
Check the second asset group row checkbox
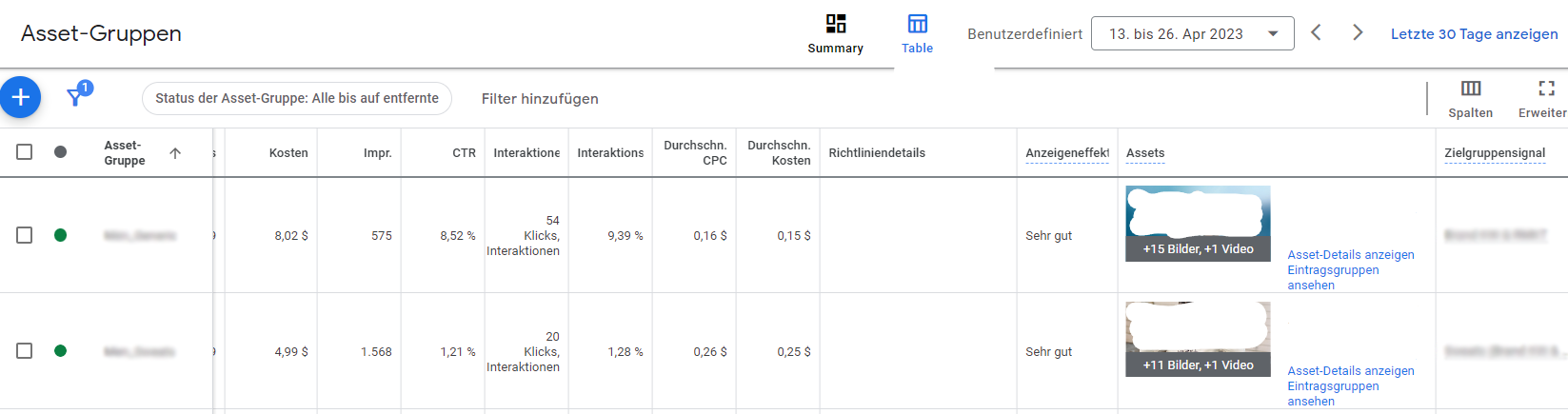(25, 351)
